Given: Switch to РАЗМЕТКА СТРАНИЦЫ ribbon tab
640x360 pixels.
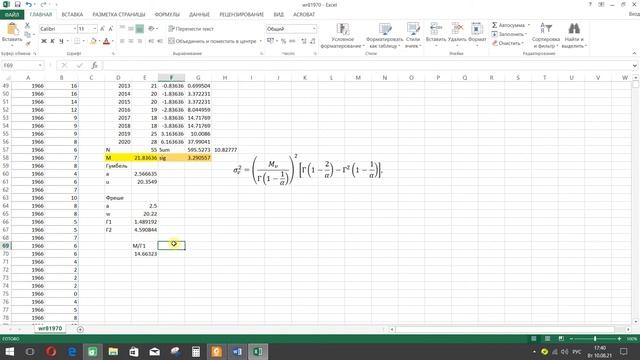Looking at the screenshot, I should 119,15.
